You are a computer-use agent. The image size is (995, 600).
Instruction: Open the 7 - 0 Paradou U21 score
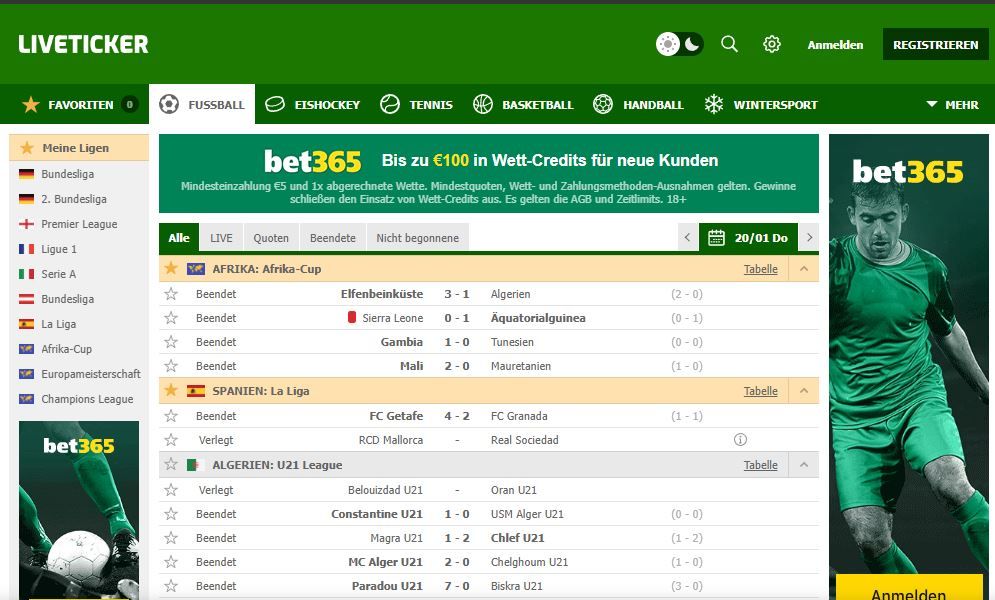click(457, 586)
